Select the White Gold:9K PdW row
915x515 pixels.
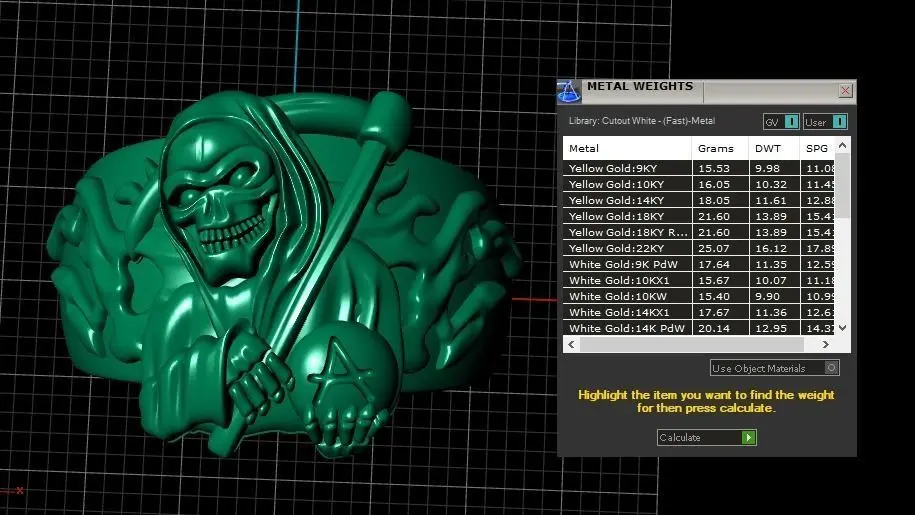pyautogui.click(x=699, y=264)
